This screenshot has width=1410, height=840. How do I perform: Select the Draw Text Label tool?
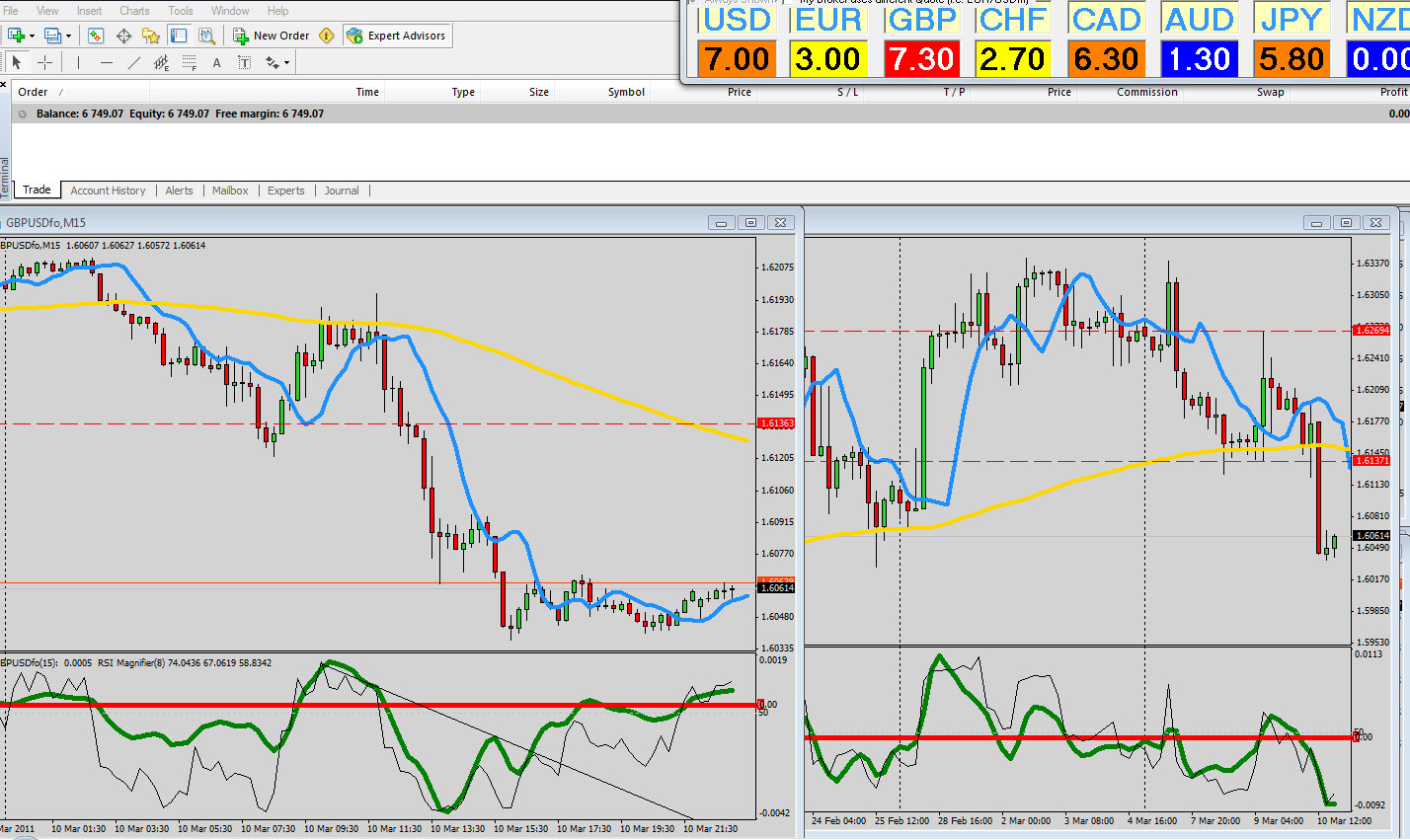coord(245,62)
